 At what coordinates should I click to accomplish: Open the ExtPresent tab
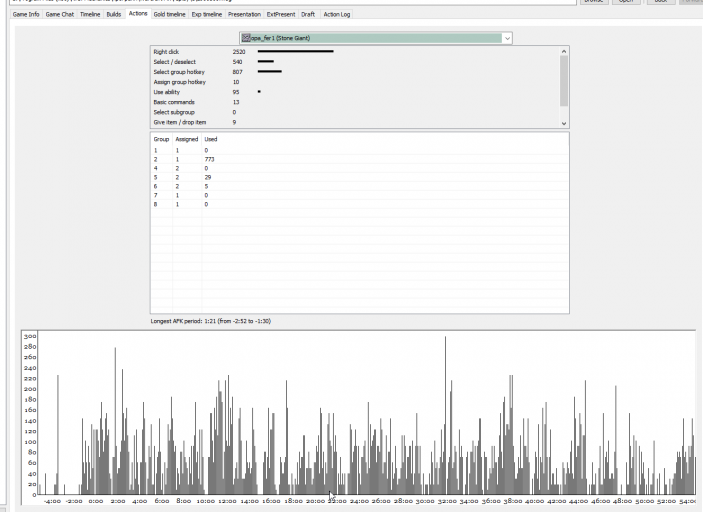[x=281, y=14]
